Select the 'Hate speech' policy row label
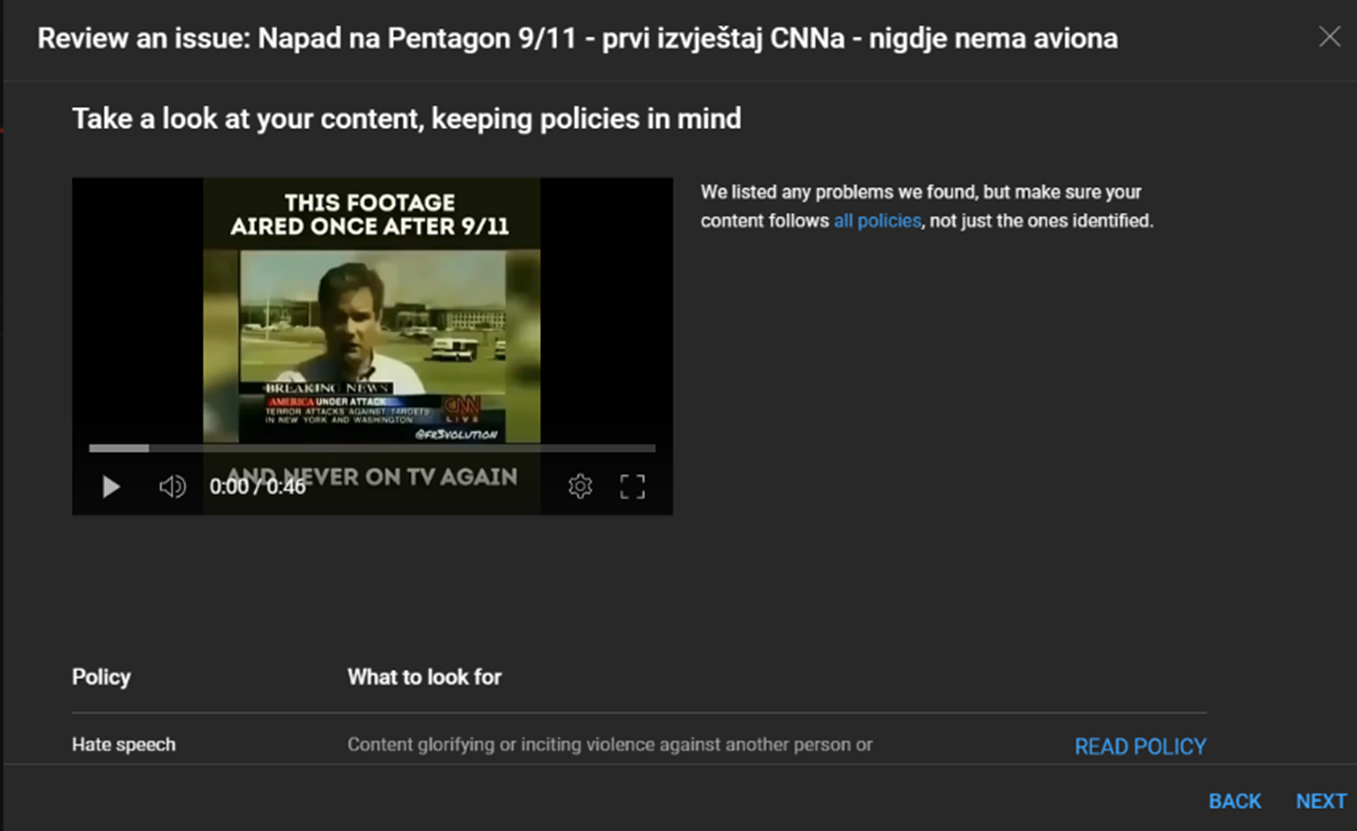Screen dimensions: 1357x831 point(124,745)
